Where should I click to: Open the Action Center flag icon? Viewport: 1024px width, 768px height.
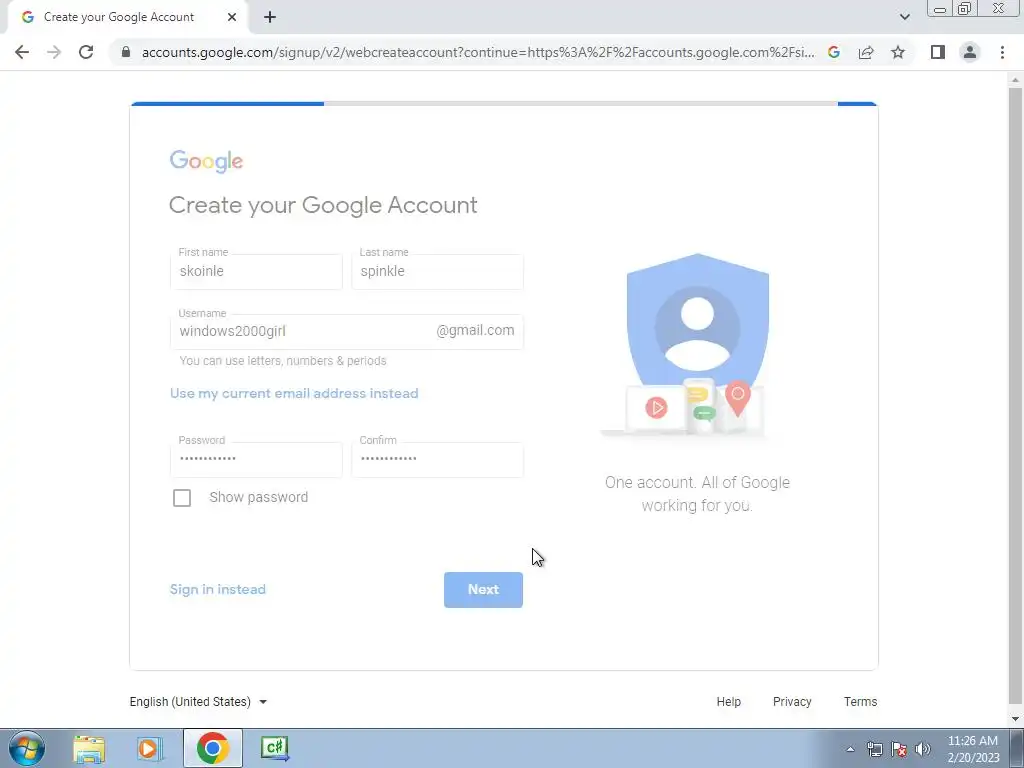click(899, 749)
